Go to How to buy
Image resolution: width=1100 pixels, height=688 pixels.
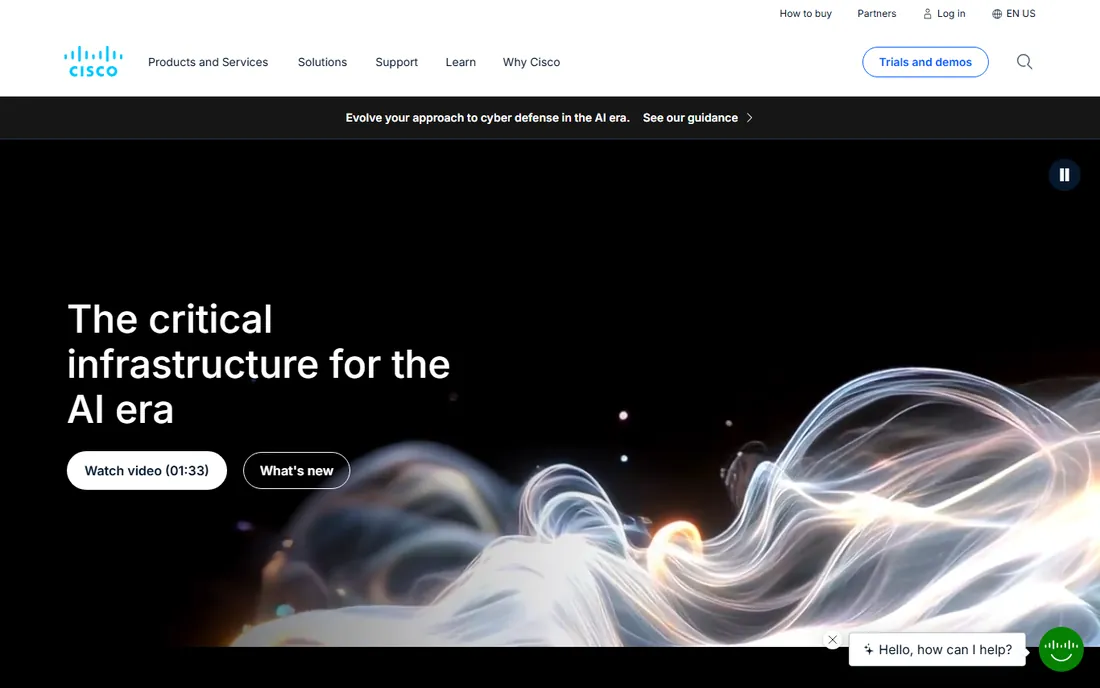pyautogui.click(x=805, y=13)
